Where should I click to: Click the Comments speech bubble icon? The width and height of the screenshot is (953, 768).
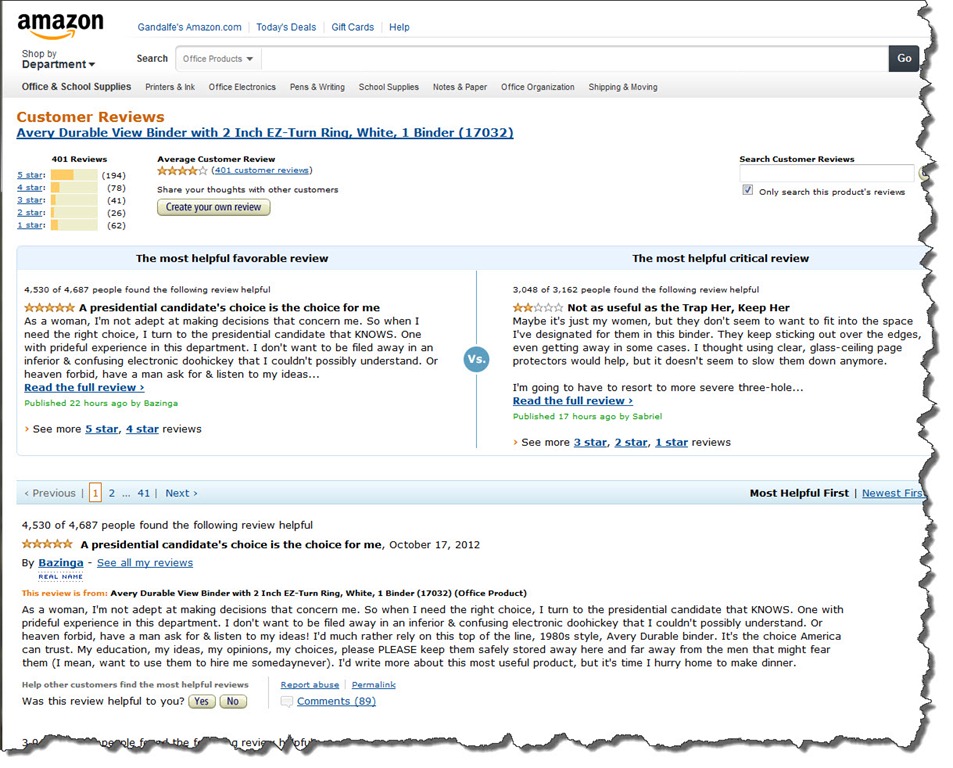point(287,702)
